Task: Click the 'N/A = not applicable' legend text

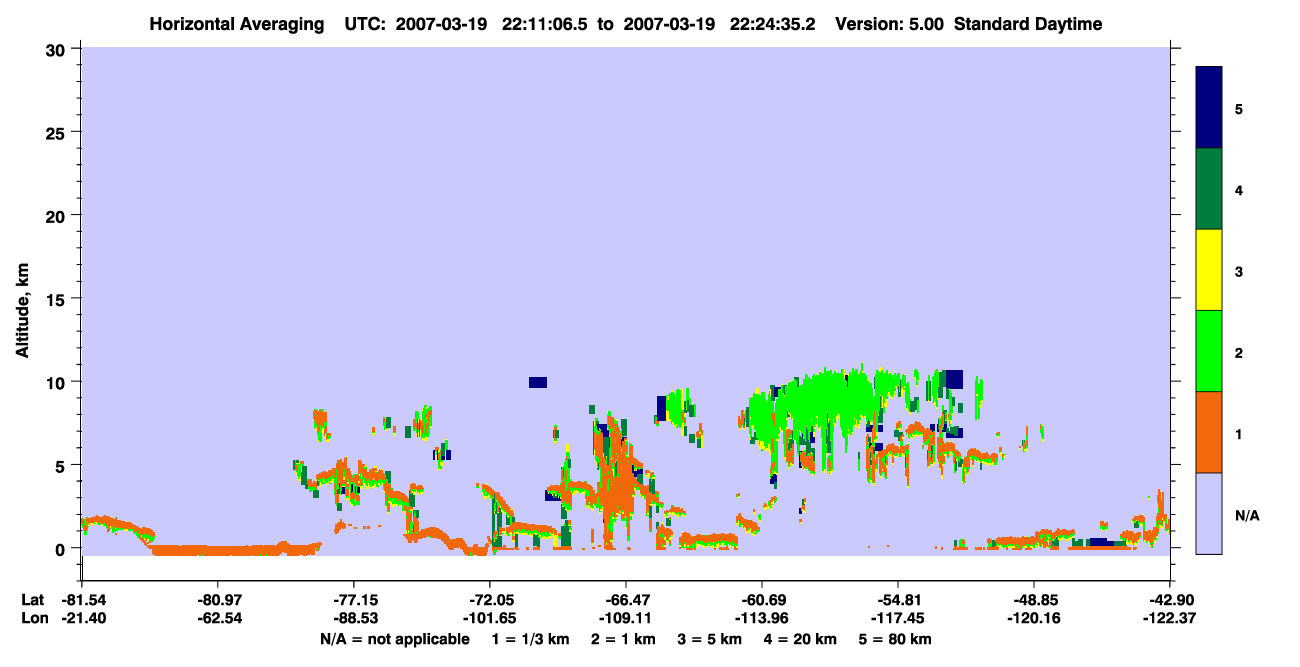Action: [x=394, y=640]
